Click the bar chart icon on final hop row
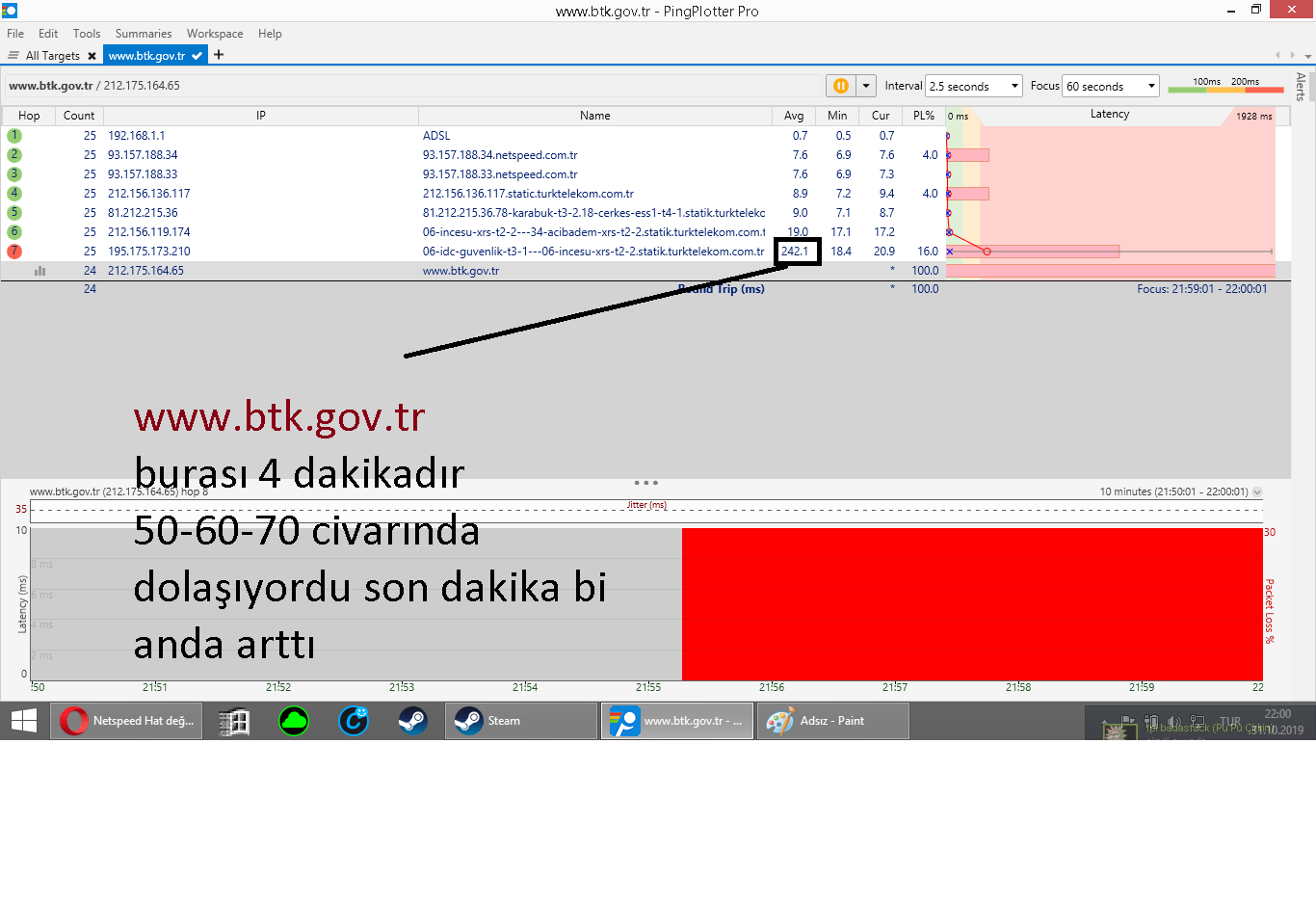This screenshot has width=1316, height=903. [39, 271]
